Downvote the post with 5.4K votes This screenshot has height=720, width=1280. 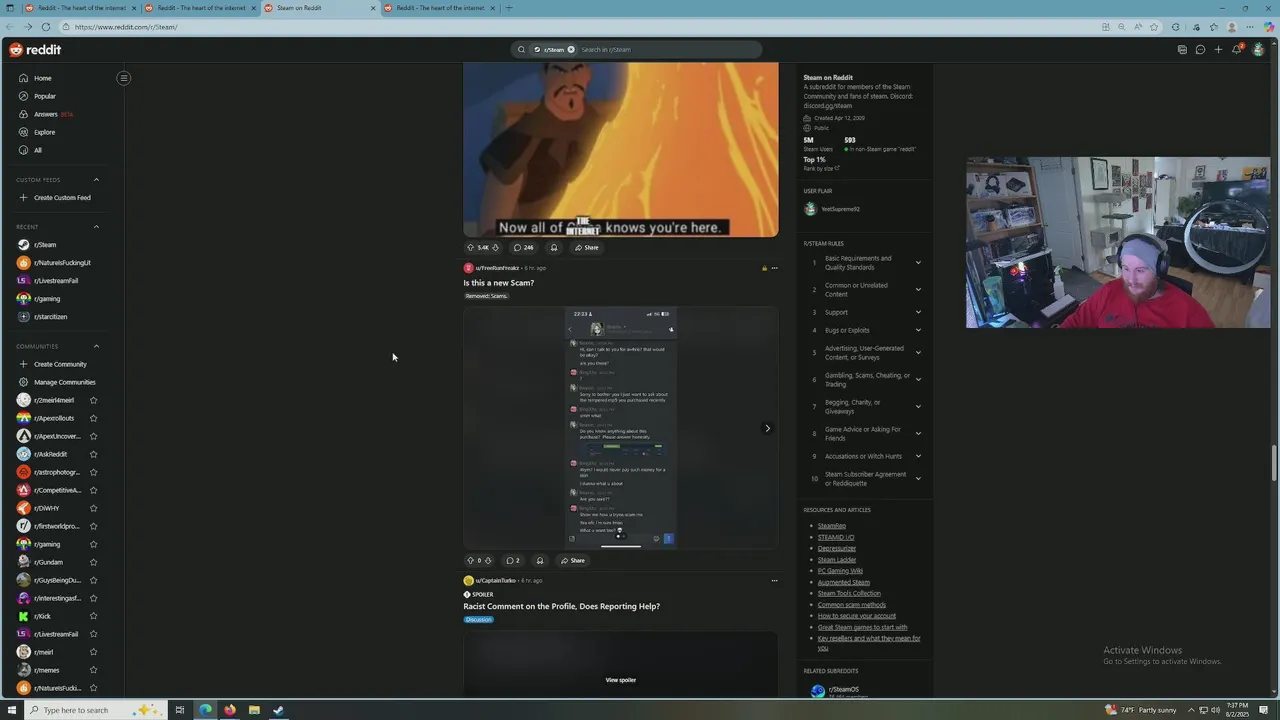495,247
